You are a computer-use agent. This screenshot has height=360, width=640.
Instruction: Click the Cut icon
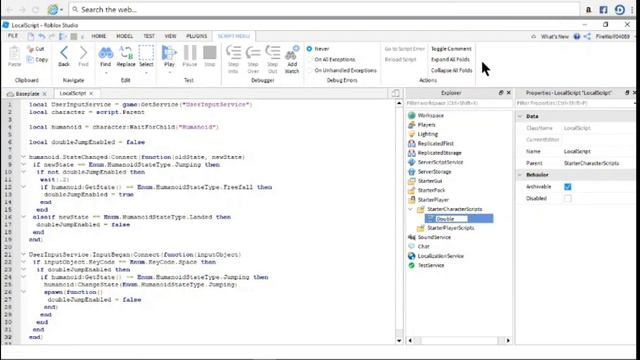[x=30, y=49]
